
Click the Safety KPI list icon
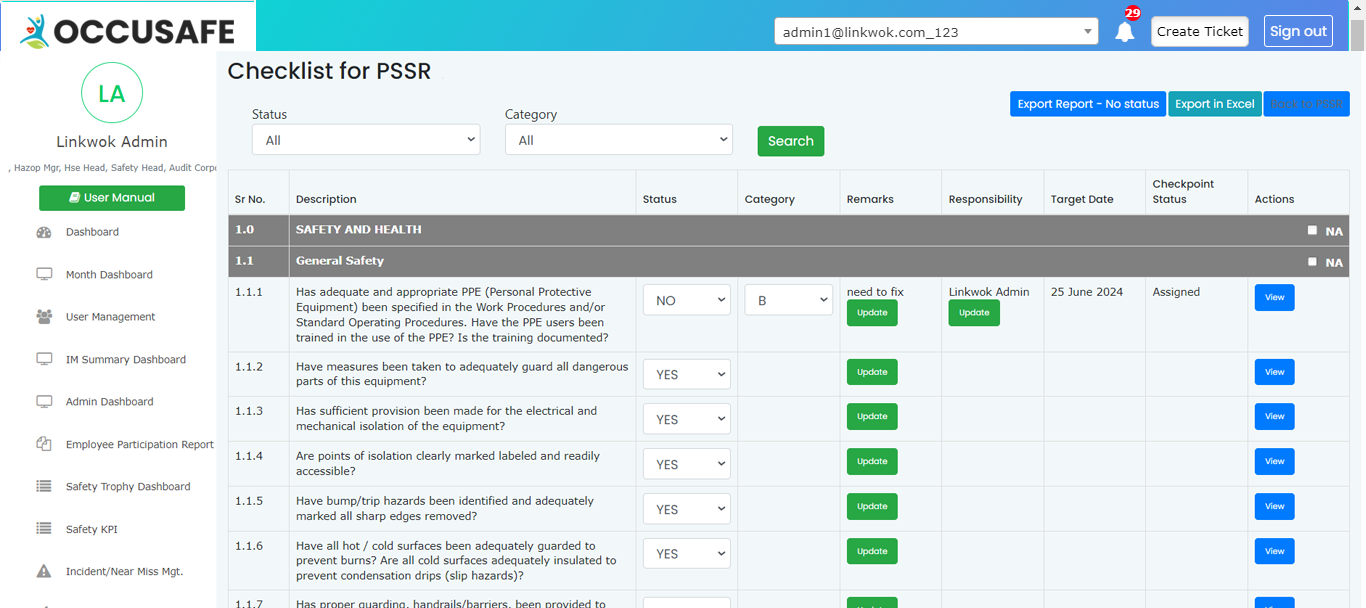coord(44,529)
